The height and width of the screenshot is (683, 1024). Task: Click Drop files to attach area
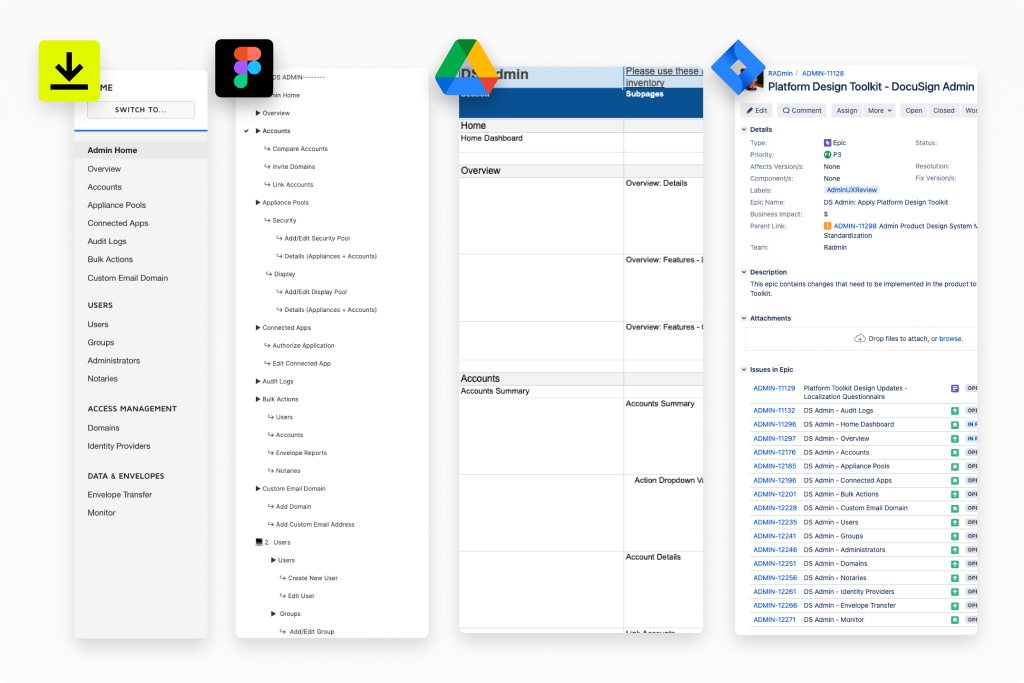(x=861, y=338)
